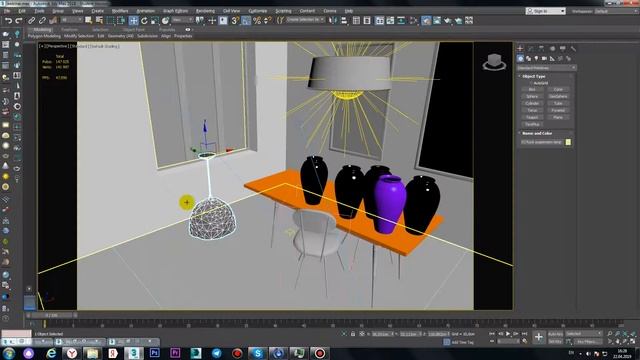
Task: Expand the Sign In dropdown
Action: [546, 11]
